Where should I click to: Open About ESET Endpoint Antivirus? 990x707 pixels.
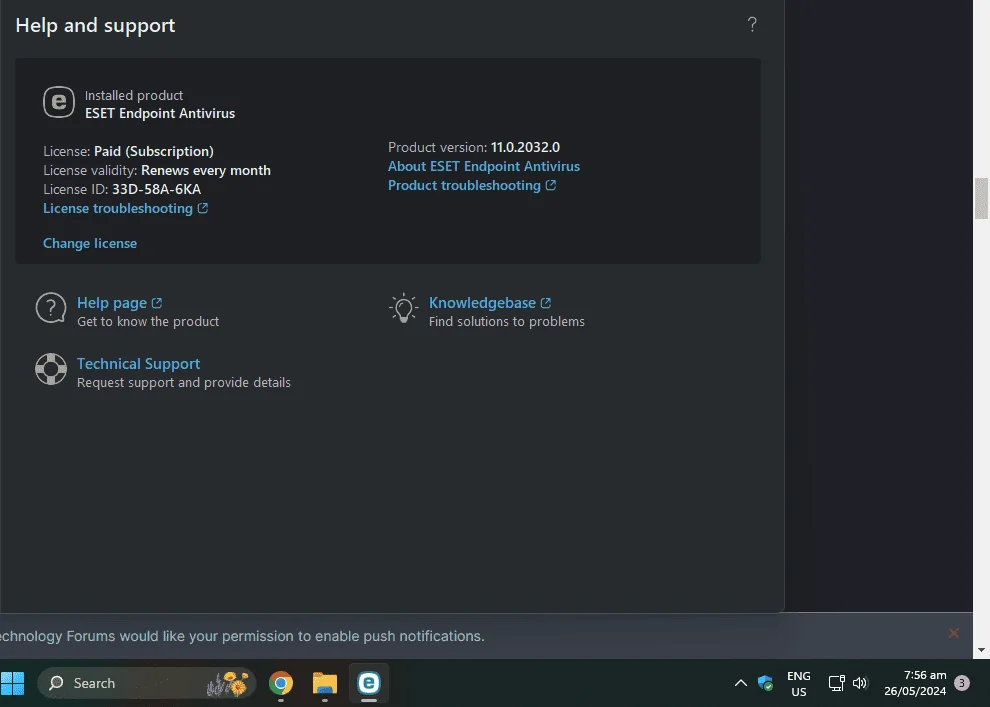pyautogui.click(x=484, y=166)
